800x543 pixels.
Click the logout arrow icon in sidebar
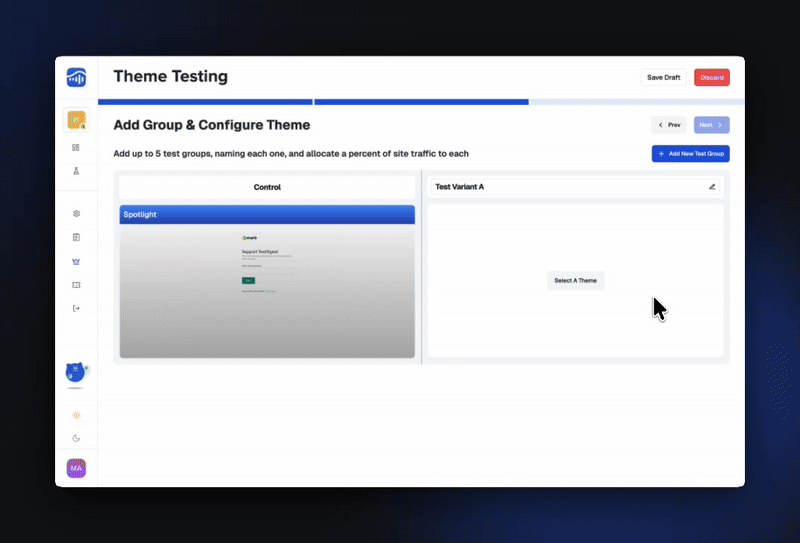coord(76,308)
